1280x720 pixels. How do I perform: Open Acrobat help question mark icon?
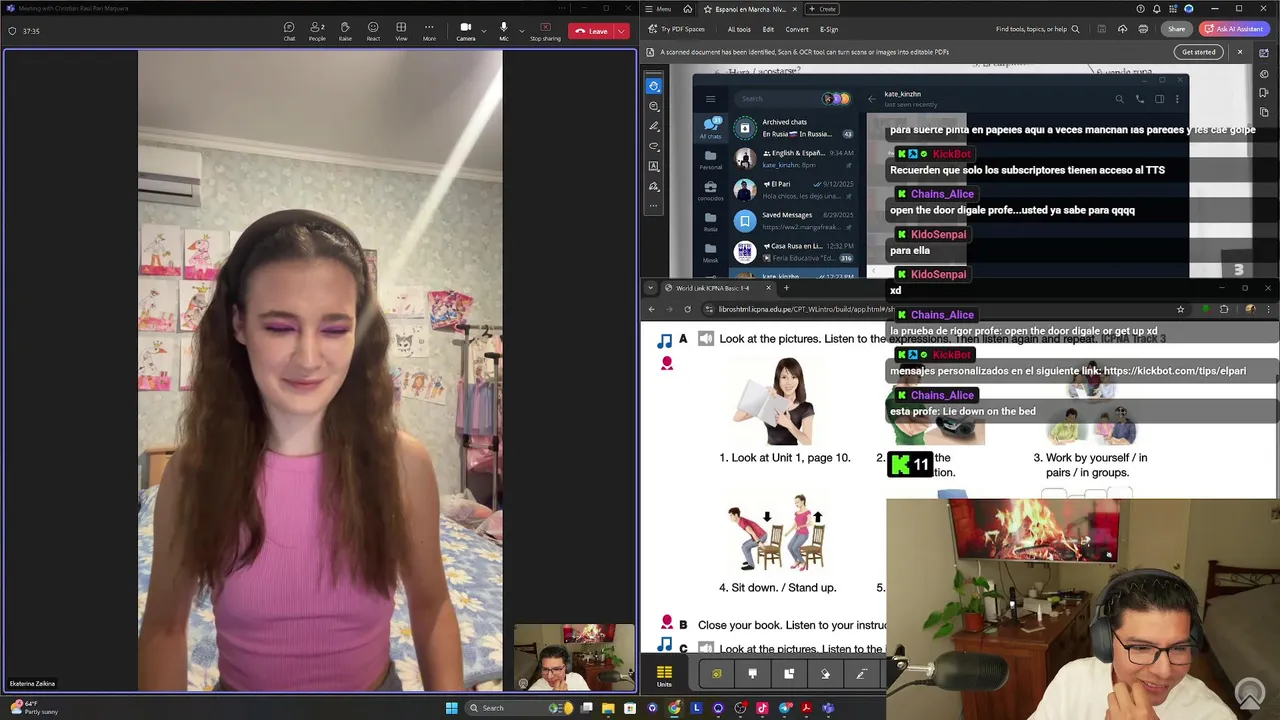pos(1139,9)
